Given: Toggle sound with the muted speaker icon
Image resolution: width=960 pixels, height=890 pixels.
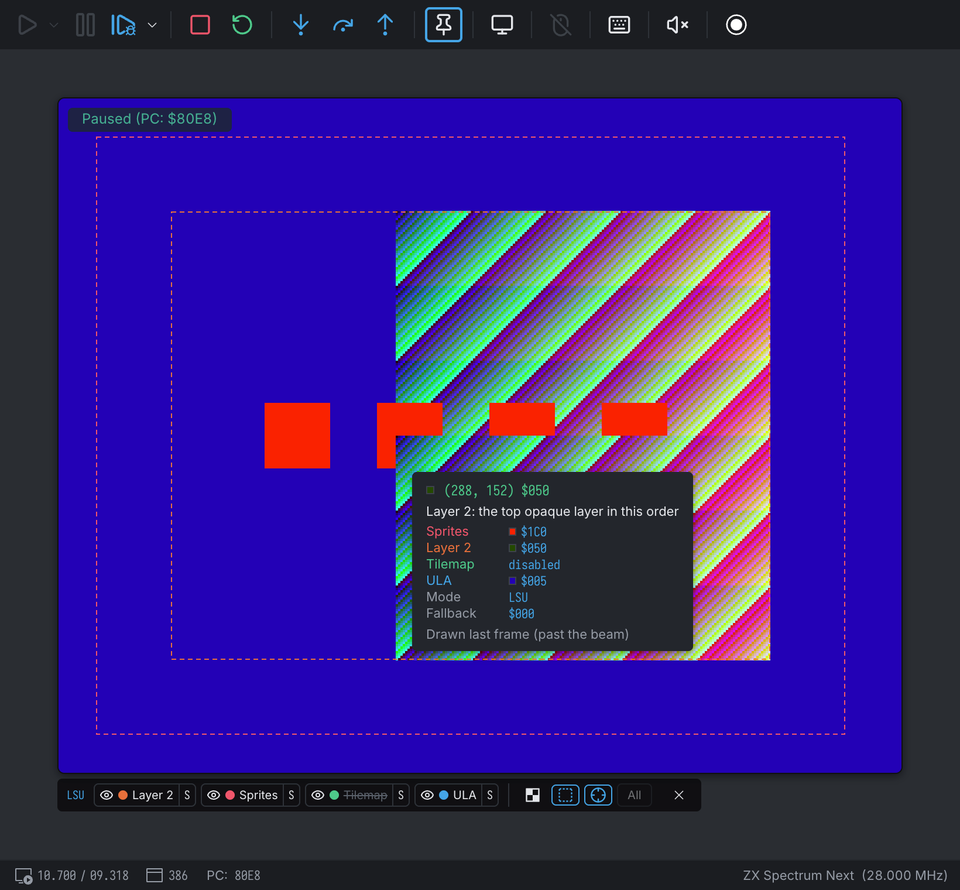Looking at the screenshot, I should click(678, 25).
